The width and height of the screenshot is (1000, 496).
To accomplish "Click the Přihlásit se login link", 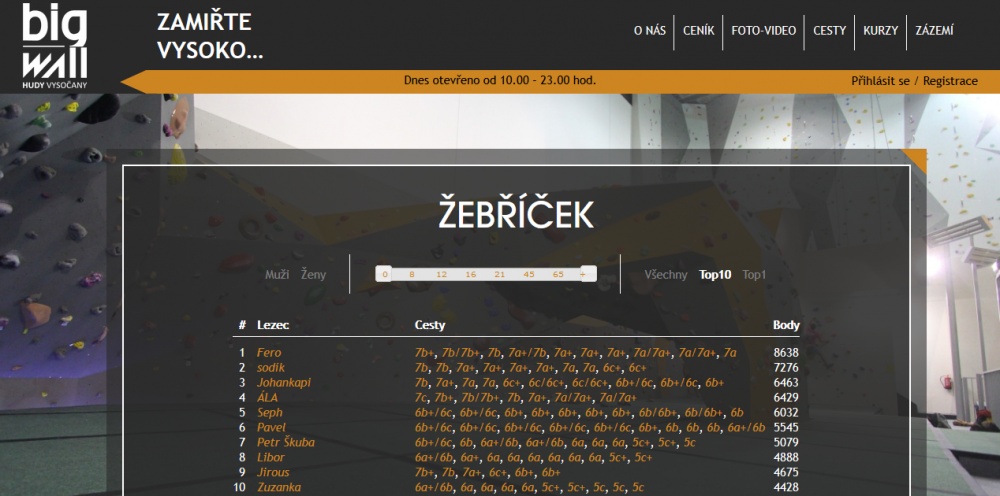I will pos(880,81).
